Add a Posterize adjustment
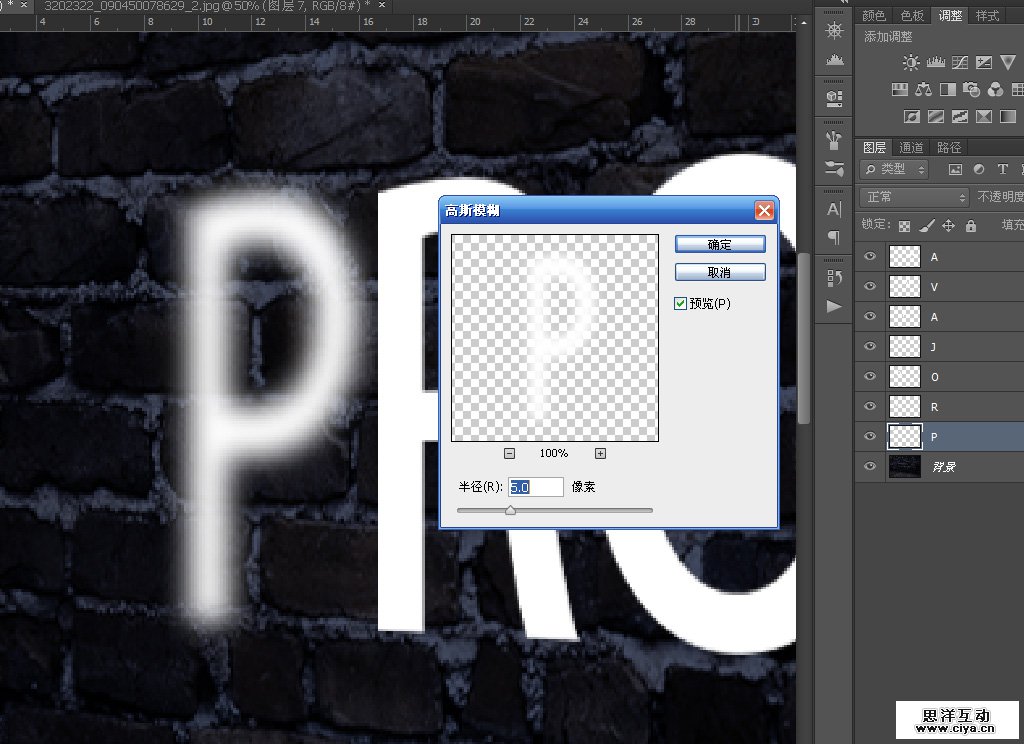The width and height of the screenshot is (1024, 744). coord(936,116)
